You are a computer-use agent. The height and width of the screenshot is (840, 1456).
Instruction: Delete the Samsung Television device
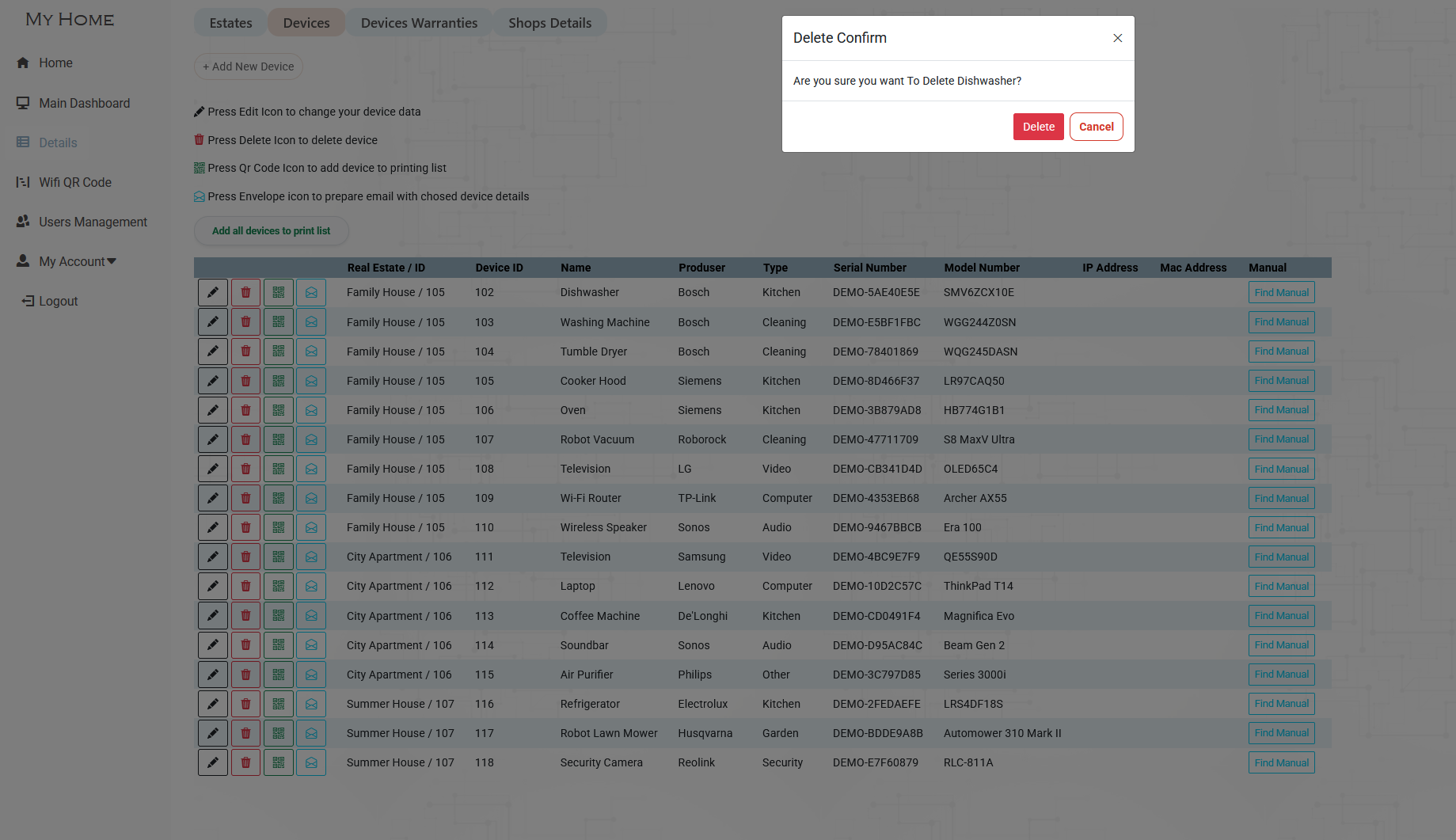point(245,557)
